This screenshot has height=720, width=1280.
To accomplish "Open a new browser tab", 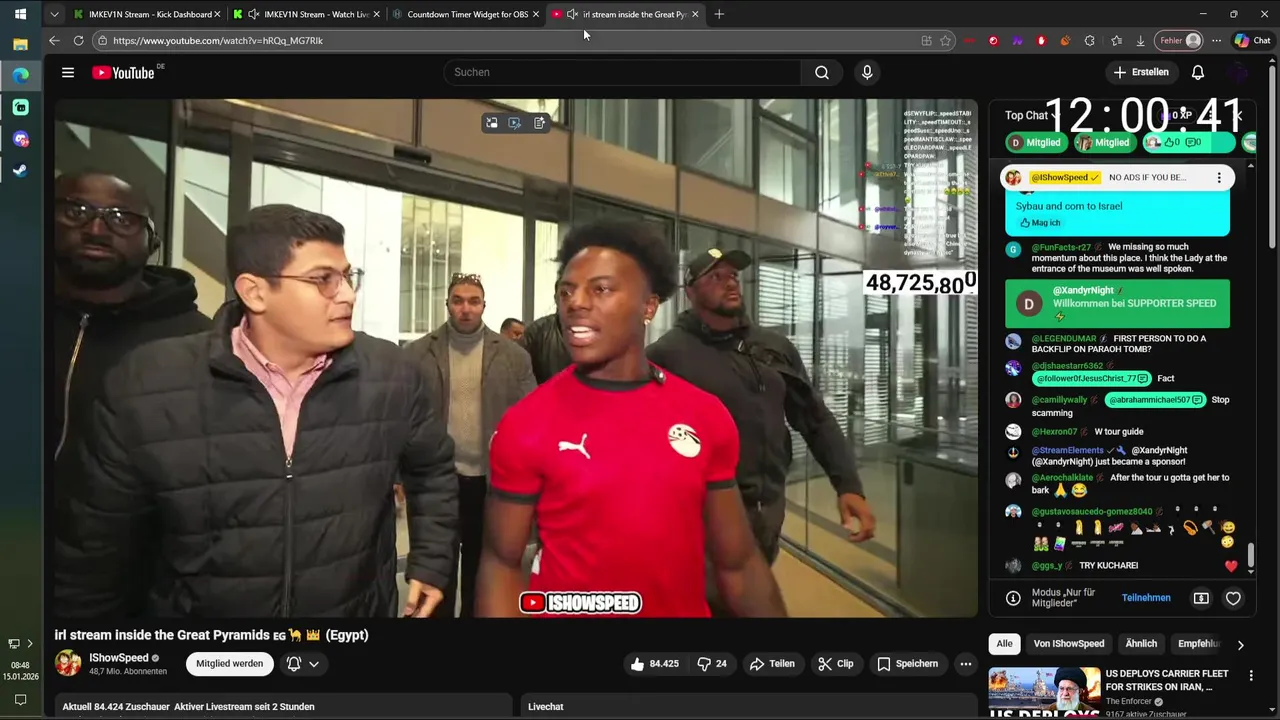I will (x=719, y=14).
